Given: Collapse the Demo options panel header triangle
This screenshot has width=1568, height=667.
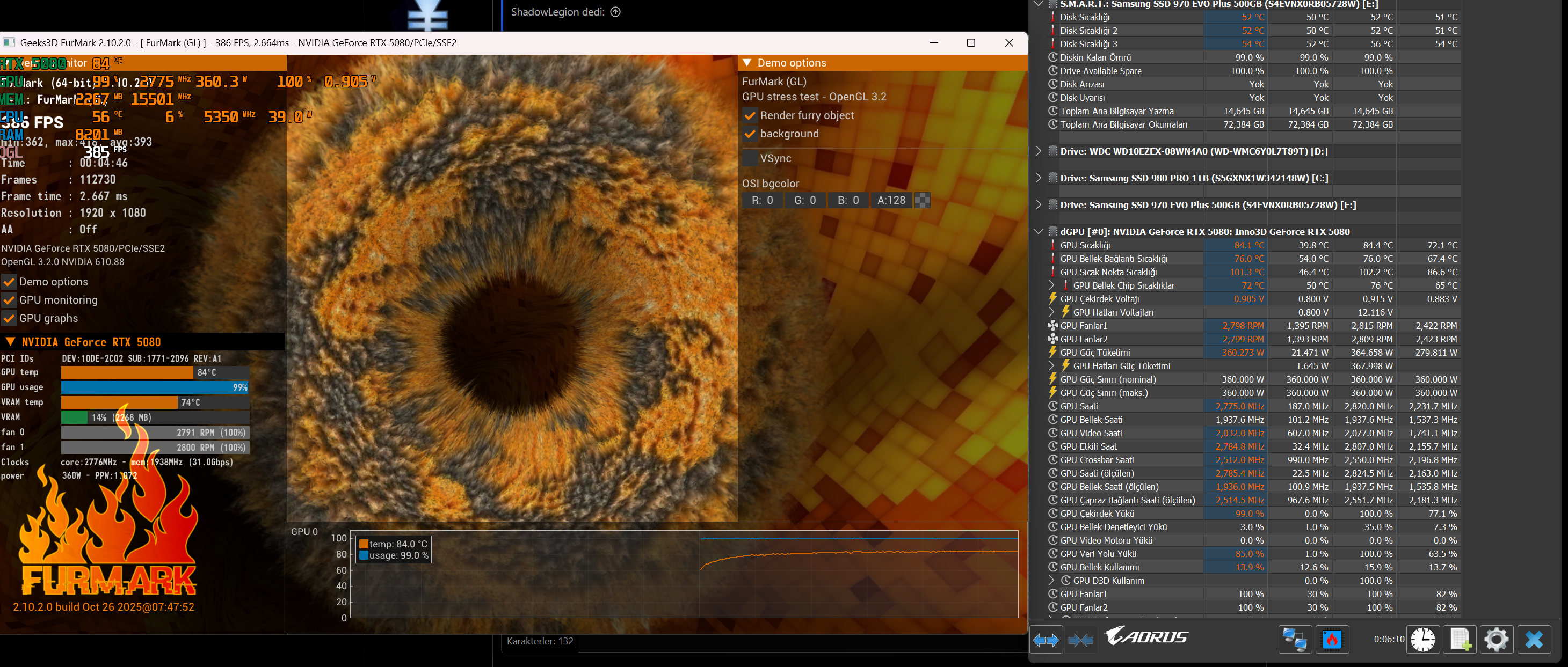Looking at the screenshot, I should (747, 63).
